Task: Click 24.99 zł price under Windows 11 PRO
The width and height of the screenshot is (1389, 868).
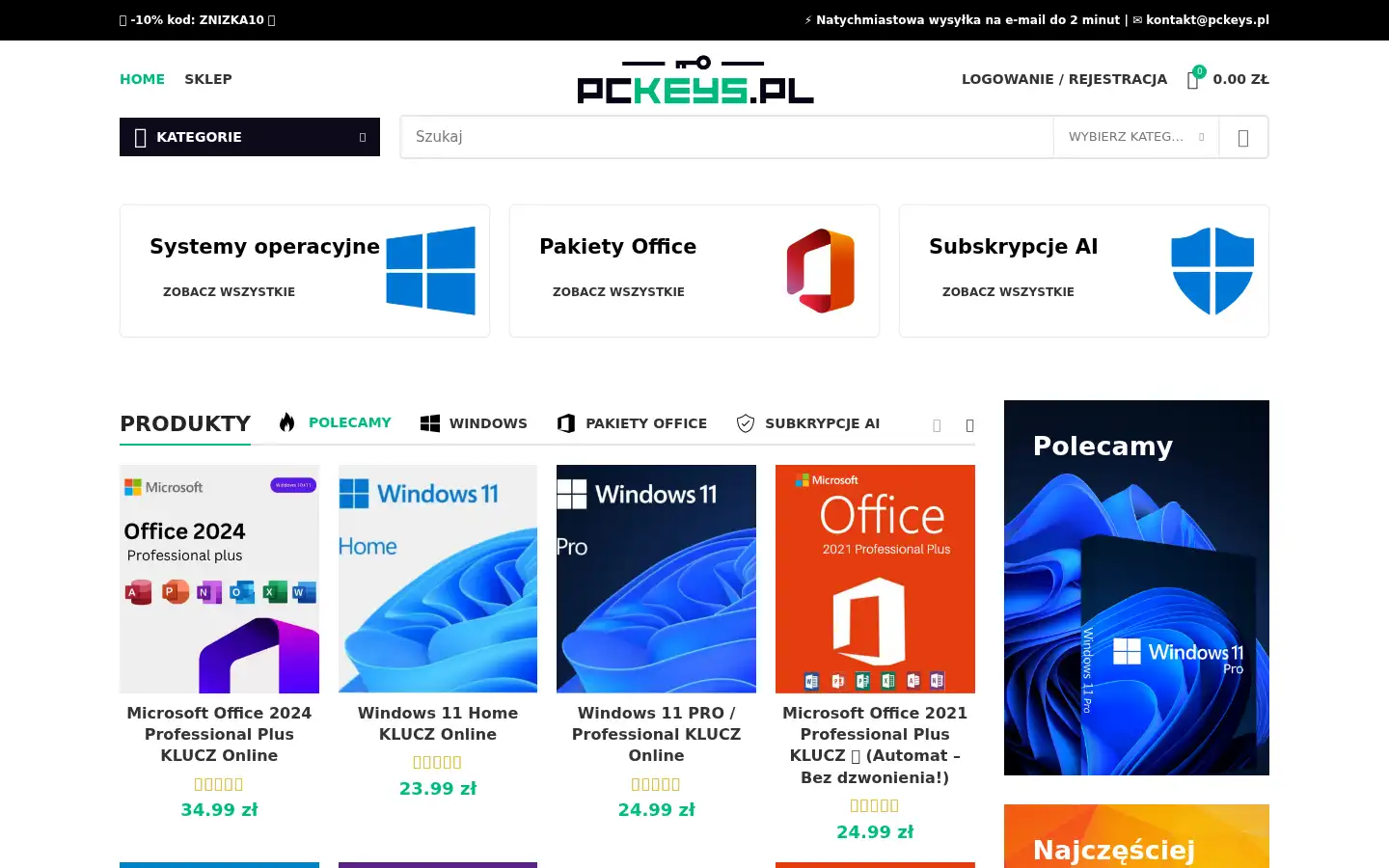Action: pyautogui.click(x=656, y=810)
